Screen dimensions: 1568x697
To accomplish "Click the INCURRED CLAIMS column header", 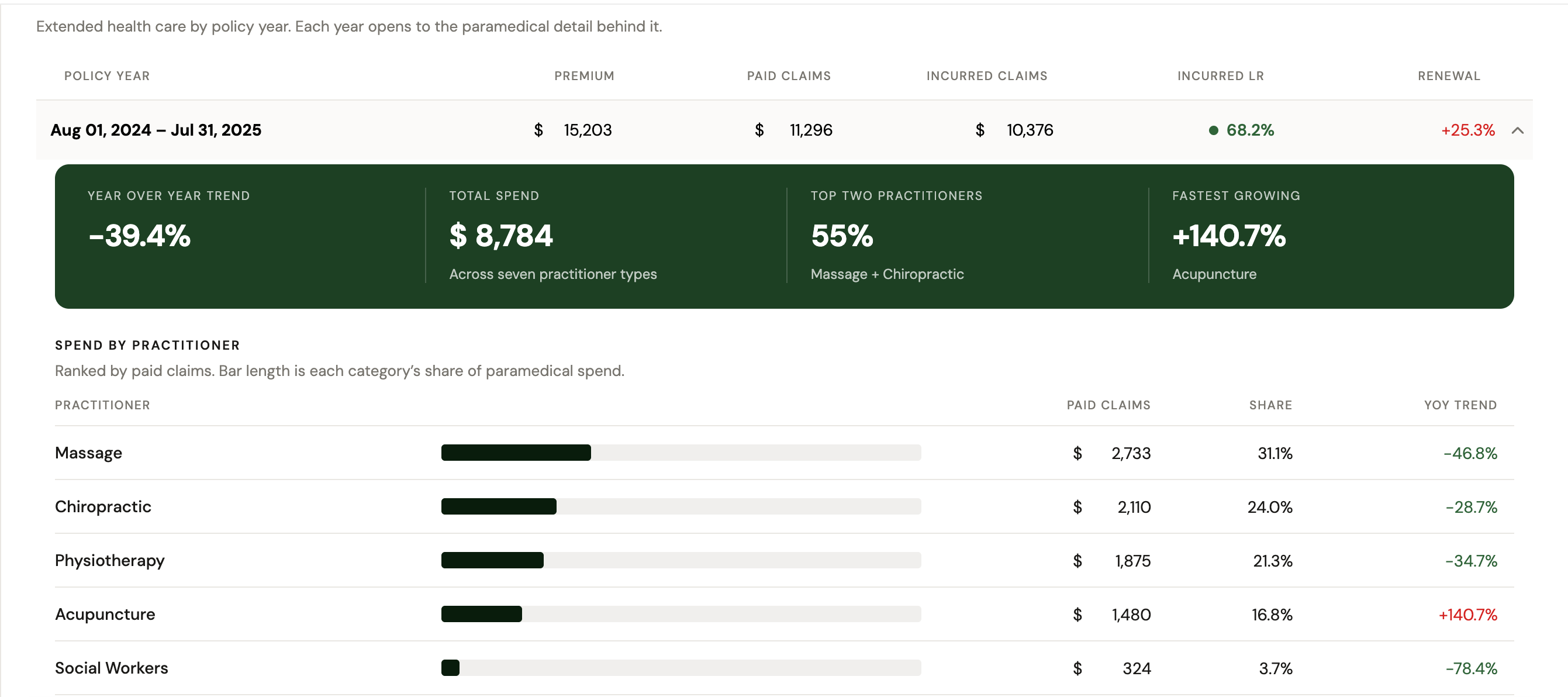I will tap(987, 76).
